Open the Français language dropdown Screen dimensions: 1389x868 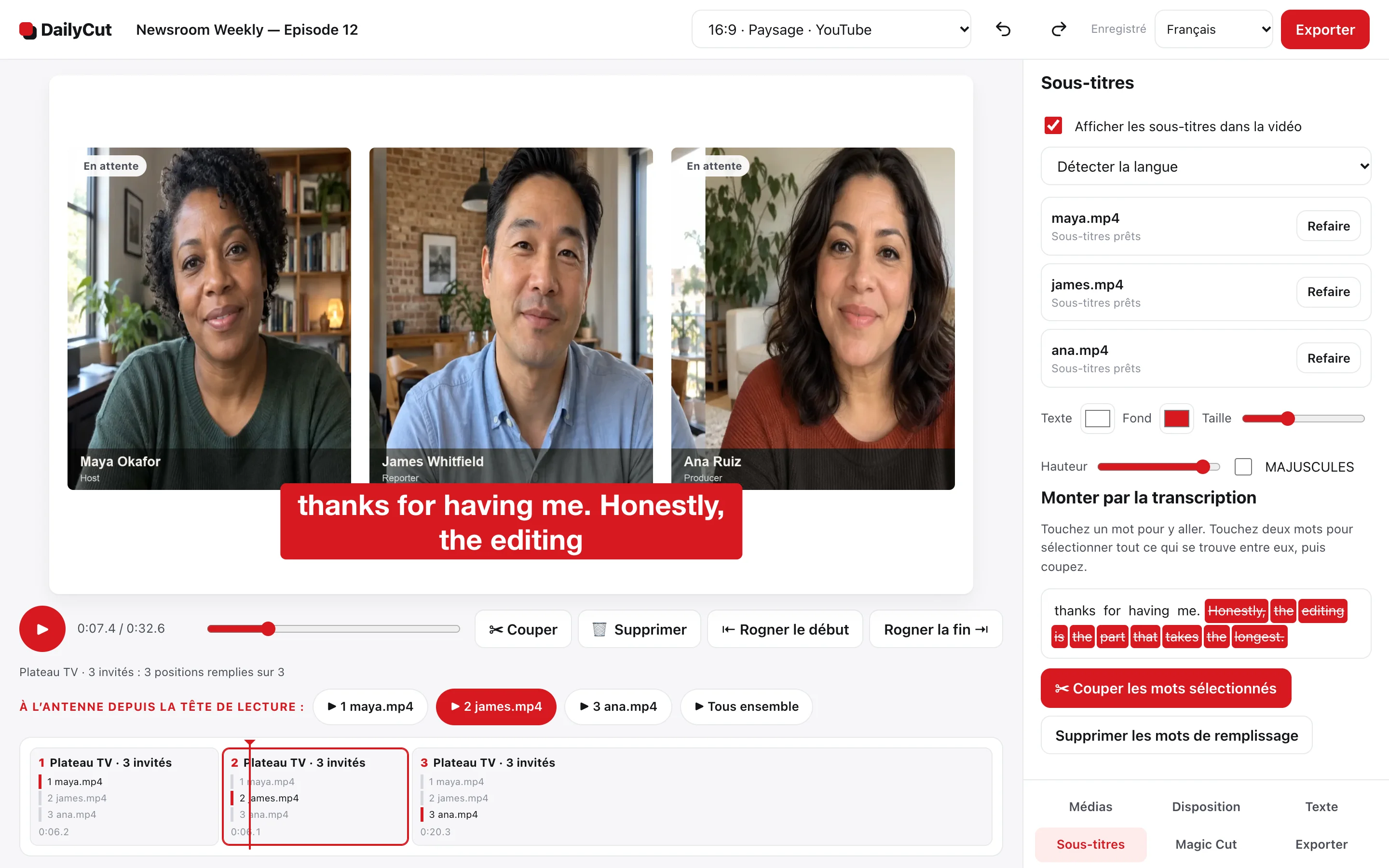click(1213, 29)
